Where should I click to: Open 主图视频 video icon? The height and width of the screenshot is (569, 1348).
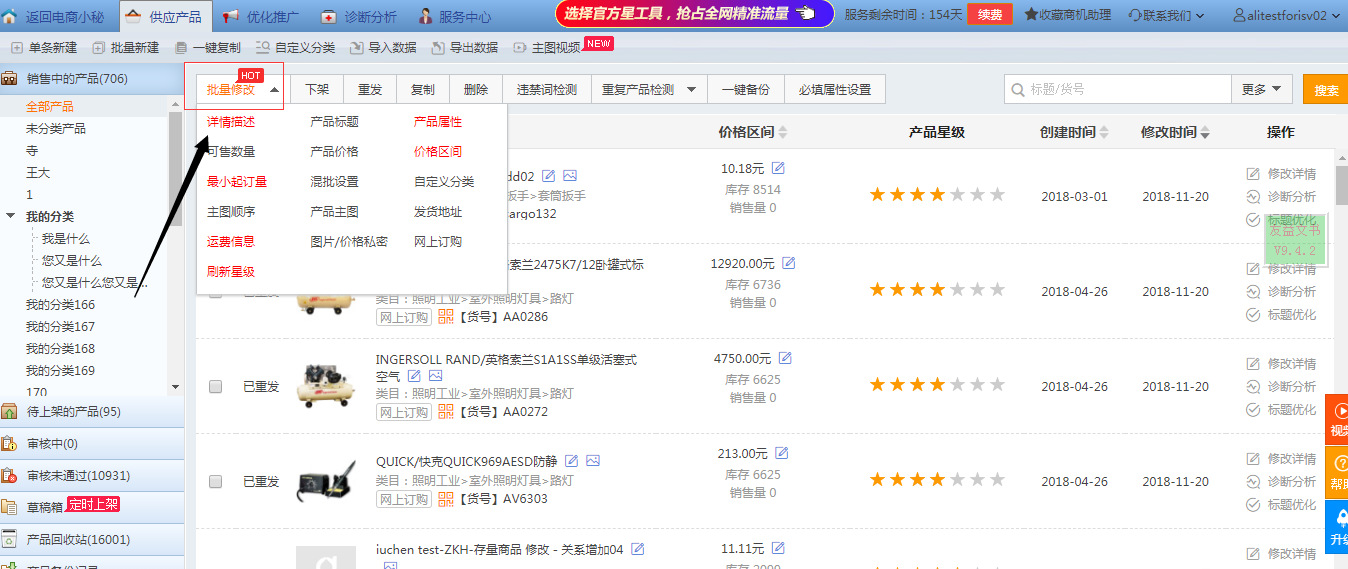(519, 47)
